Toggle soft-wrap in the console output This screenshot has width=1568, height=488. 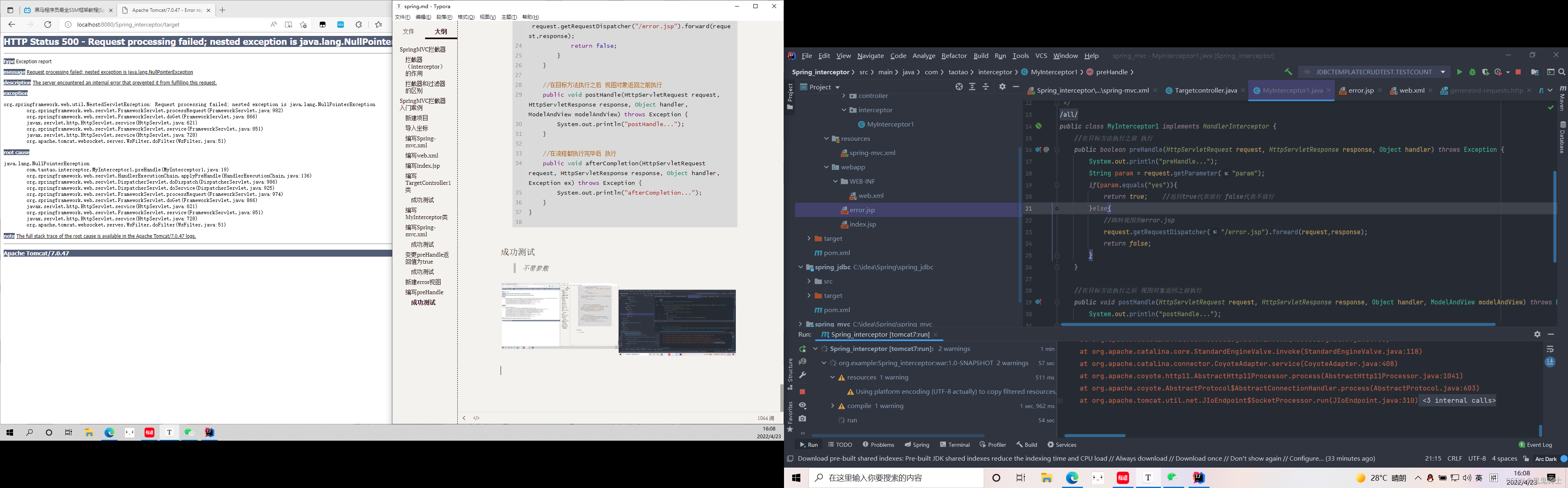(x=1550, y=349)
